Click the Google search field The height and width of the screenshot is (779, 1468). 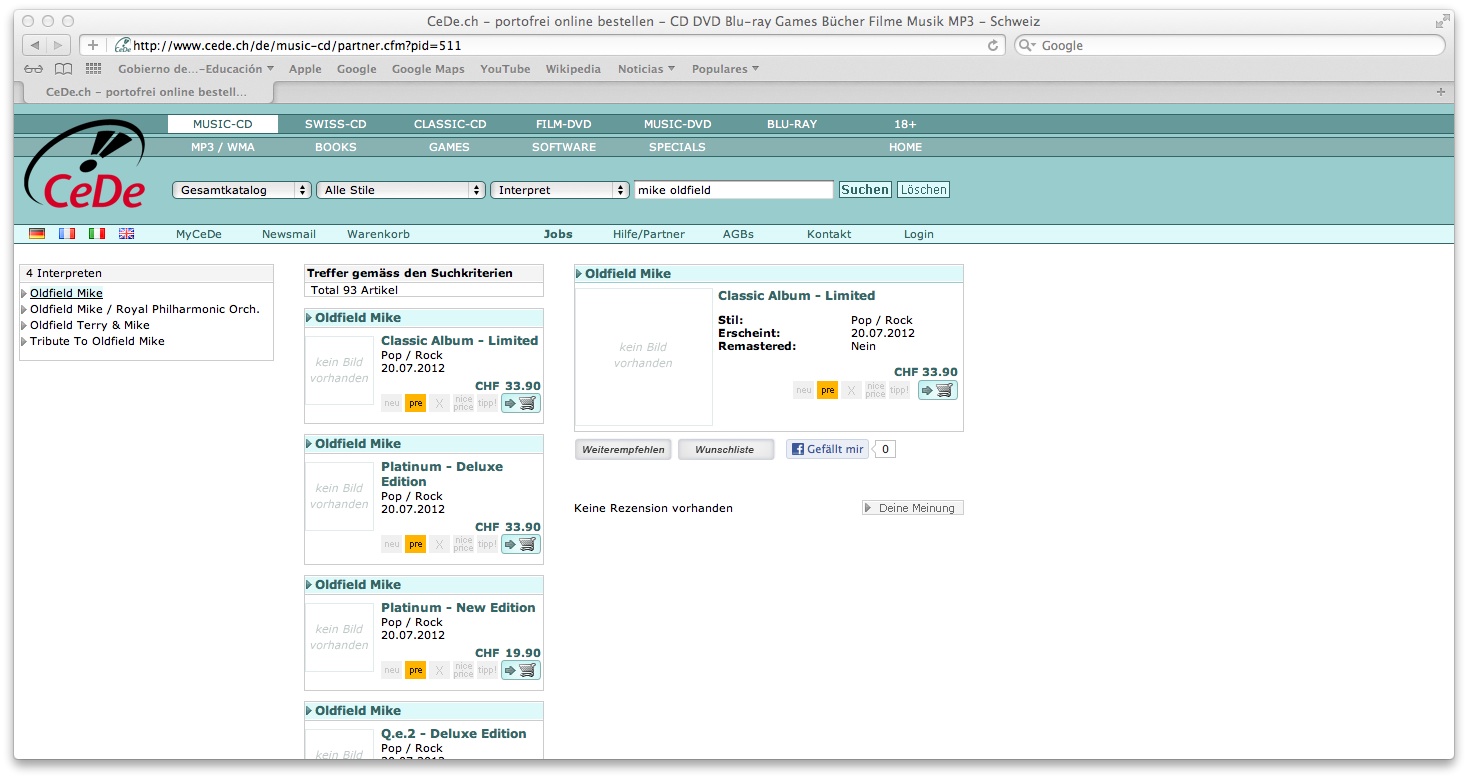pyautogui.click(x=1229, y=45)
